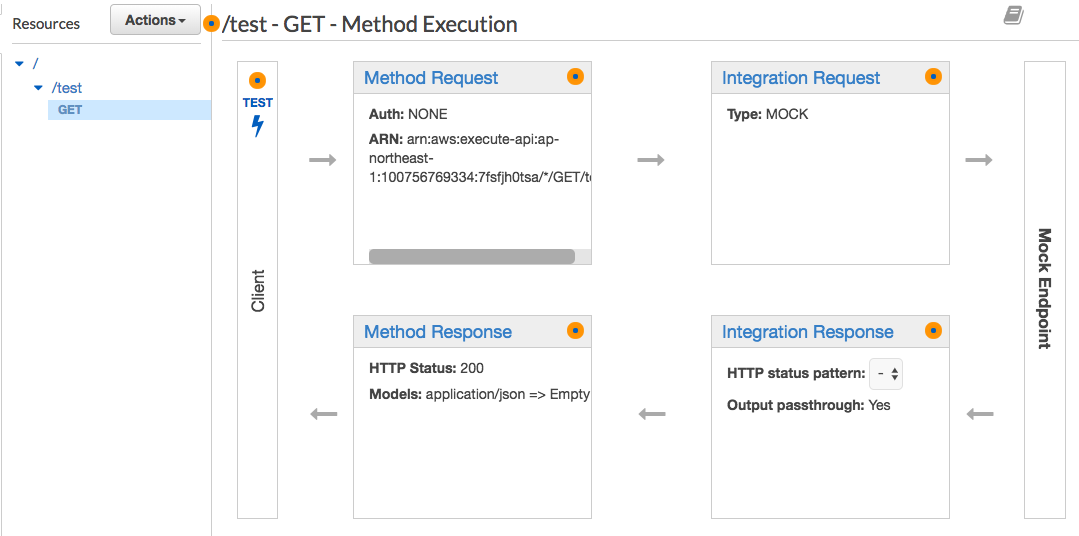This screenshot has width=1079, height=536.
Task: Open the Integration Request settings link
Action: (x=801, y=78)
